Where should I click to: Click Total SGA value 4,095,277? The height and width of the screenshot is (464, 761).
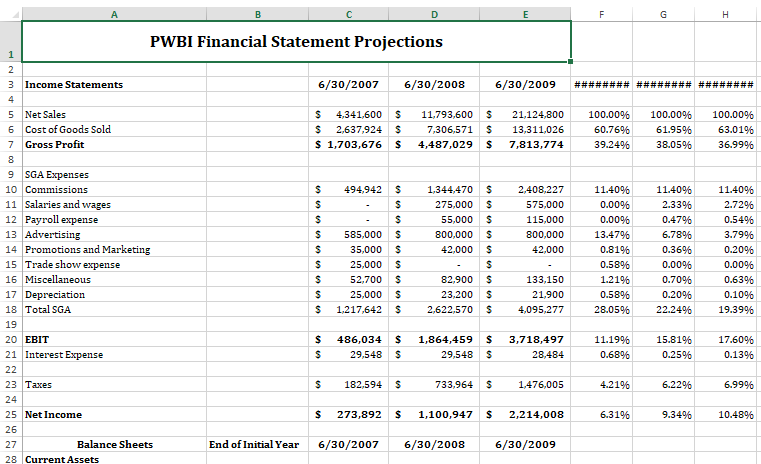pyautogui.click(x=541, y=310)
